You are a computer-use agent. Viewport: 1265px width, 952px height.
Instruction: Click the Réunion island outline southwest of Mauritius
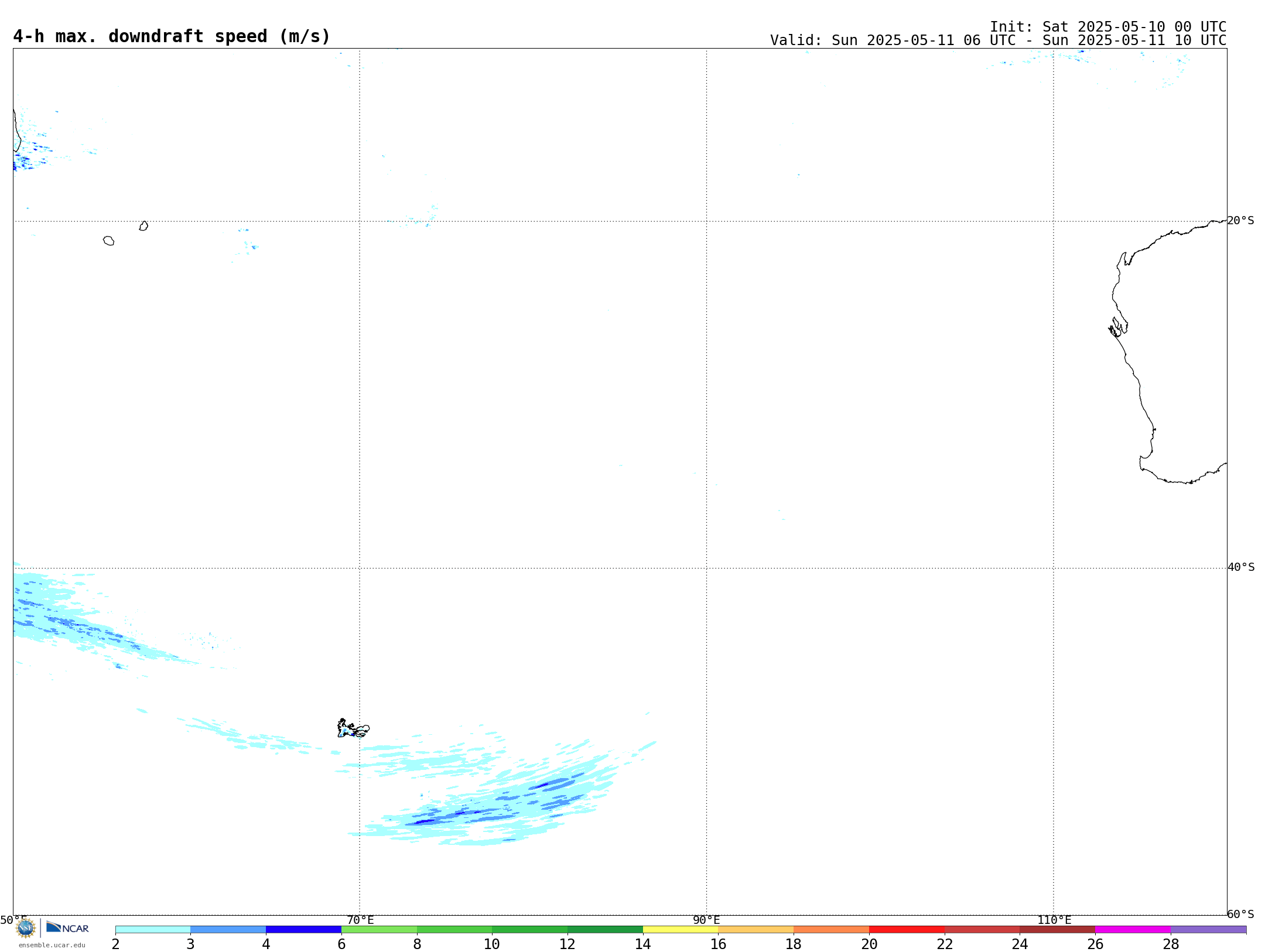[108, 241]
